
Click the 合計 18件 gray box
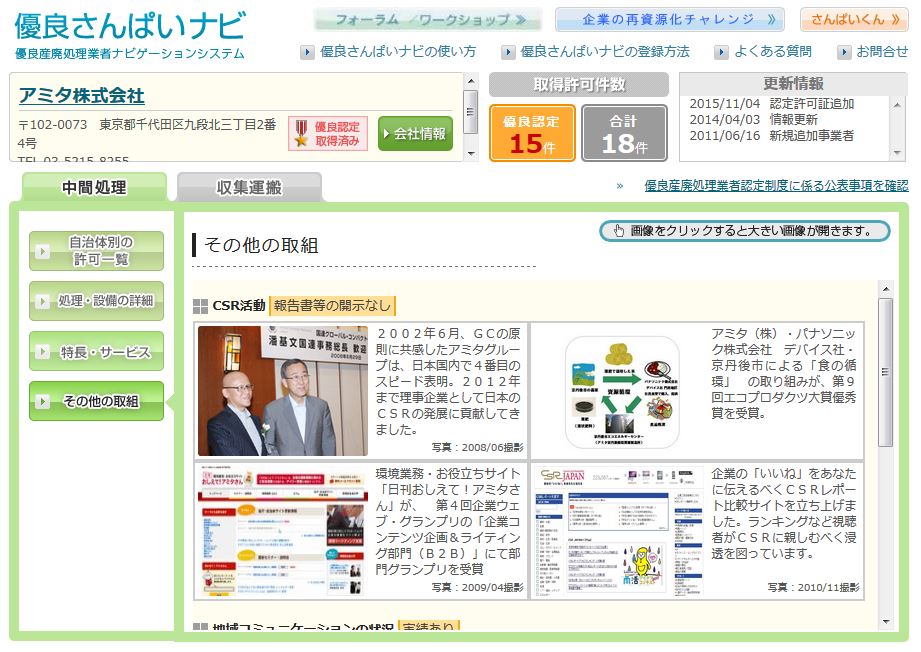pyautogui.click(x=624, y=133)
